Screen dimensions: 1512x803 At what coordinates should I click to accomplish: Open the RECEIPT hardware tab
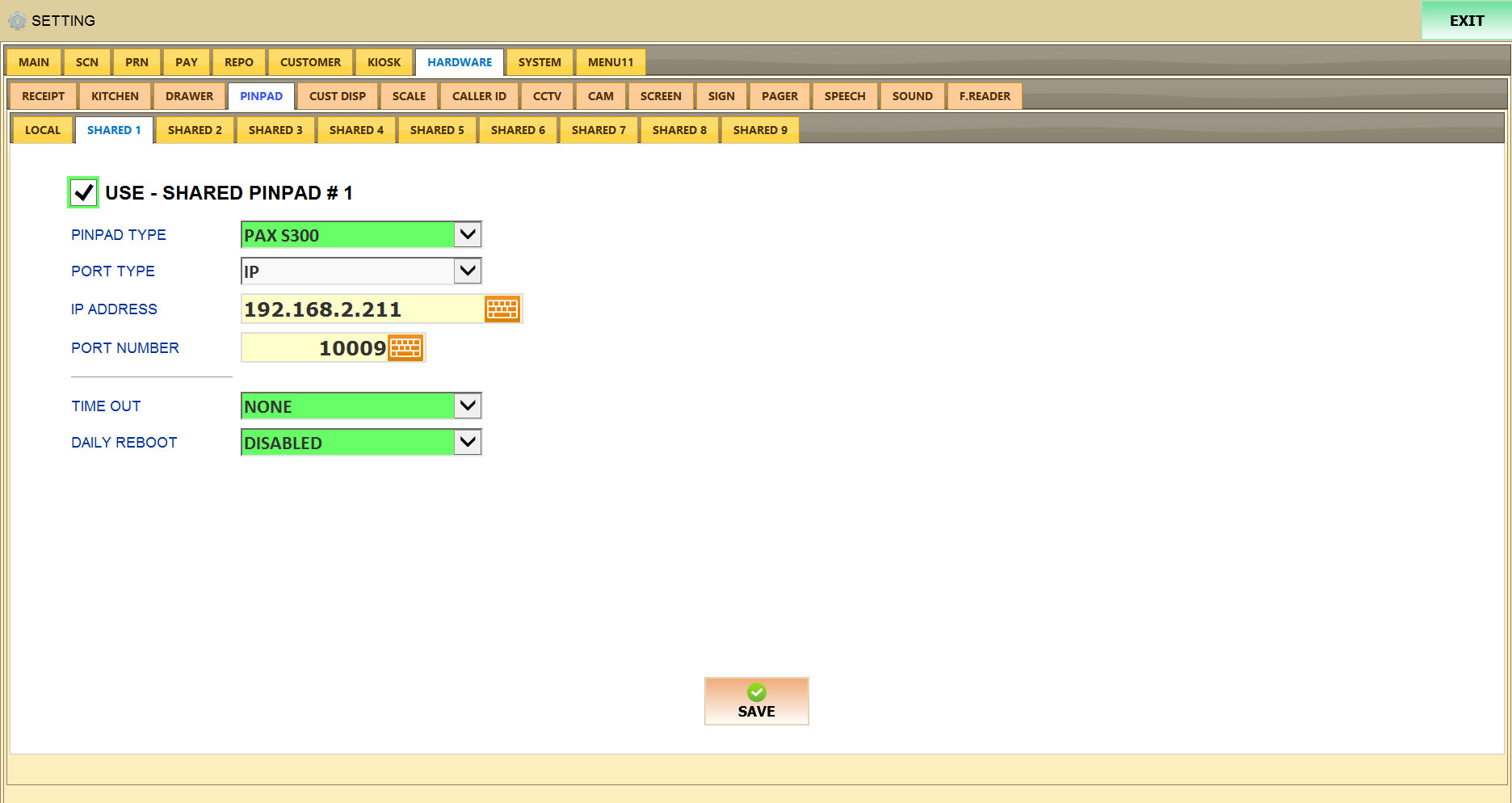pos(44,96)
